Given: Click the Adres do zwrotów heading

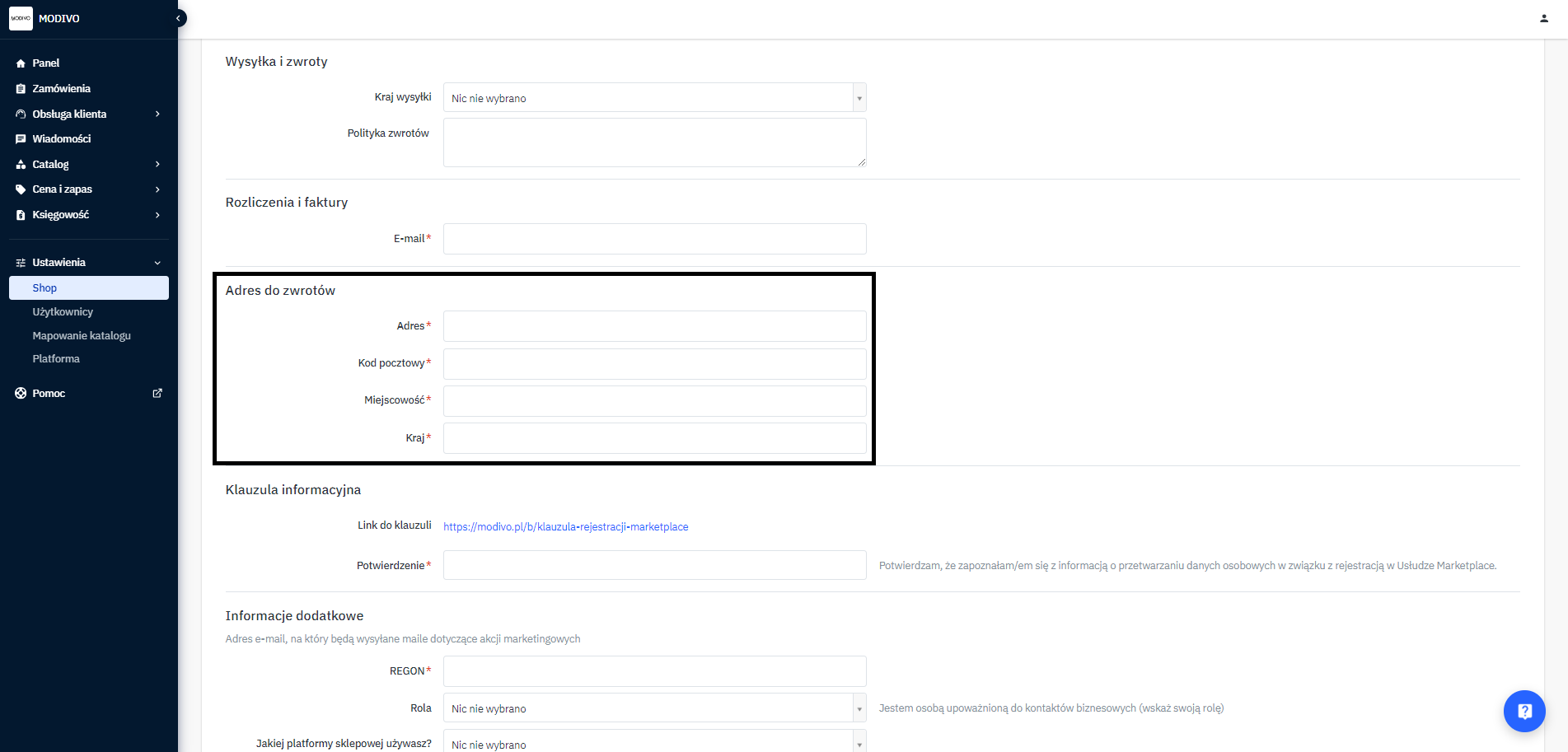Looking at the screenshot, I should [280, 291].
